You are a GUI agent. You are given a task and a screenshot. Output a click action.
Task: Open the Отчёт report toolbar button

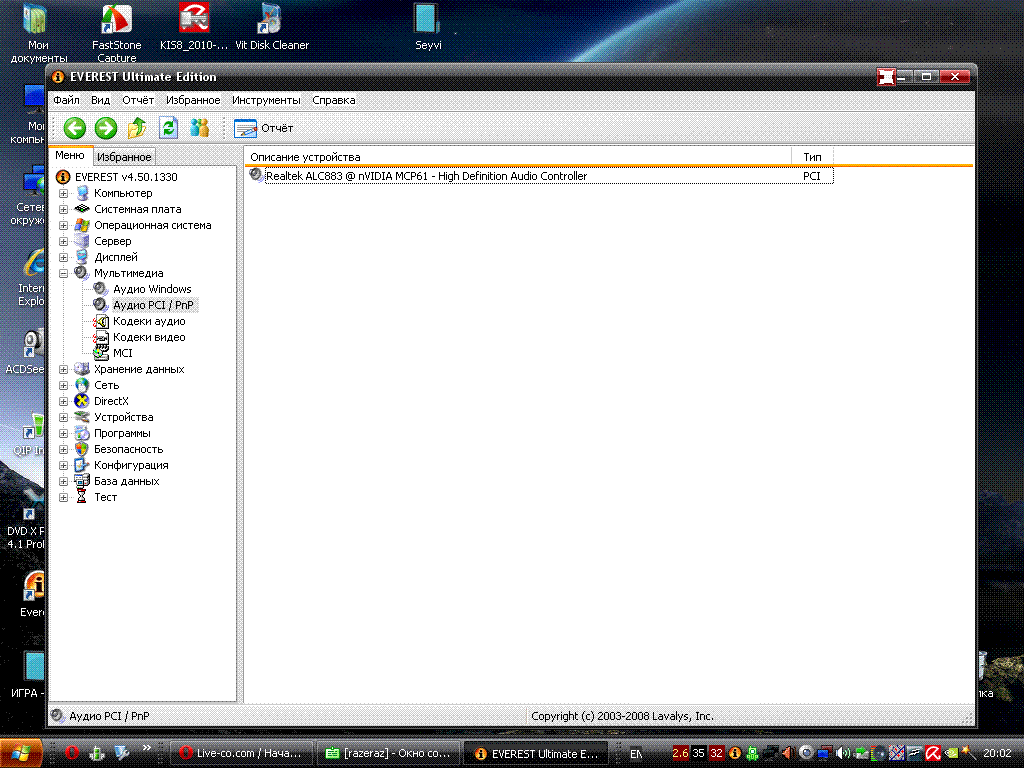pyautogui.click(x=264, y=128)
